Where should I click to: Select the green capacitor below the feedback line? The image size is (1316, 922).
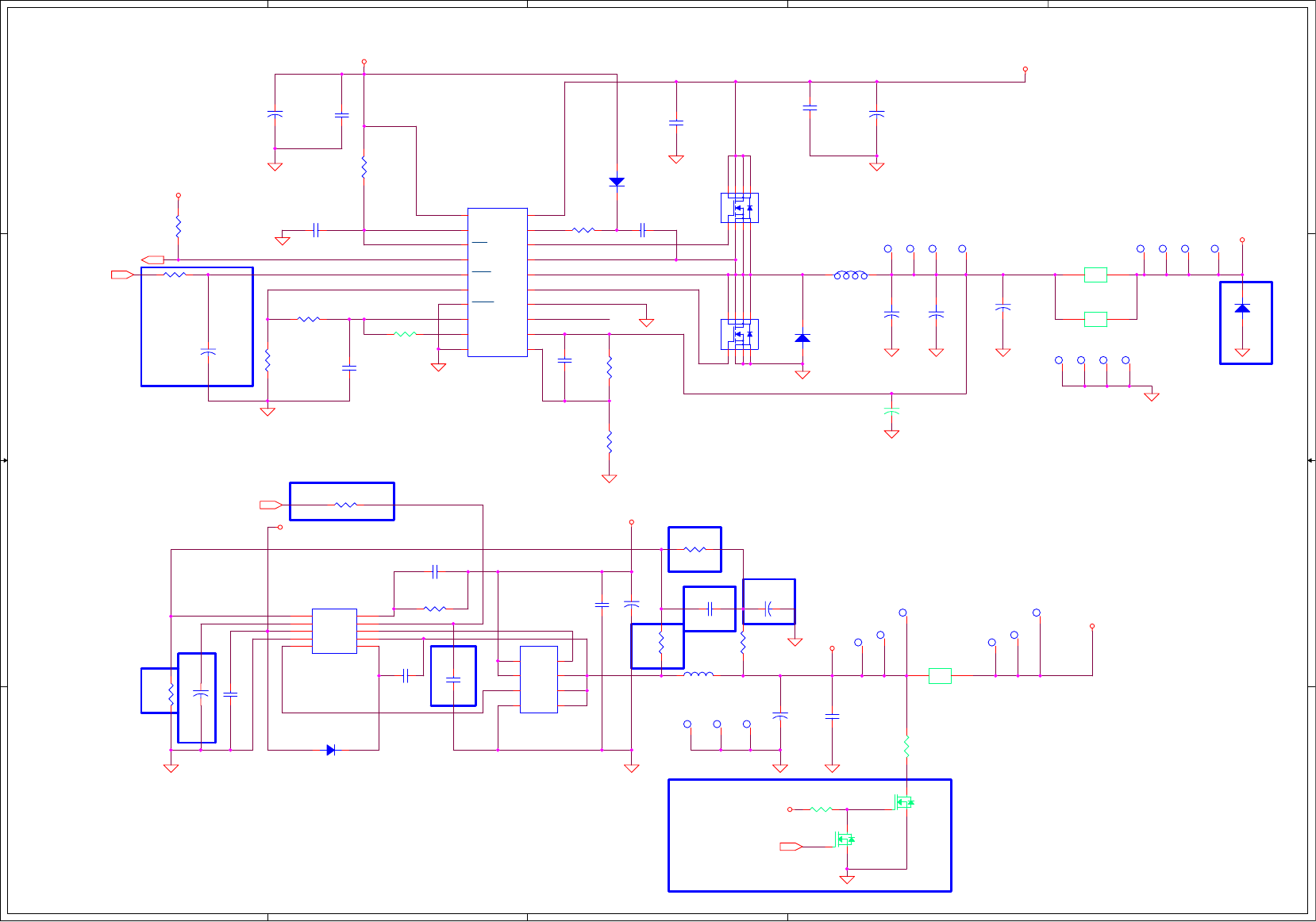pyautogui.click(x=891, y=412)
